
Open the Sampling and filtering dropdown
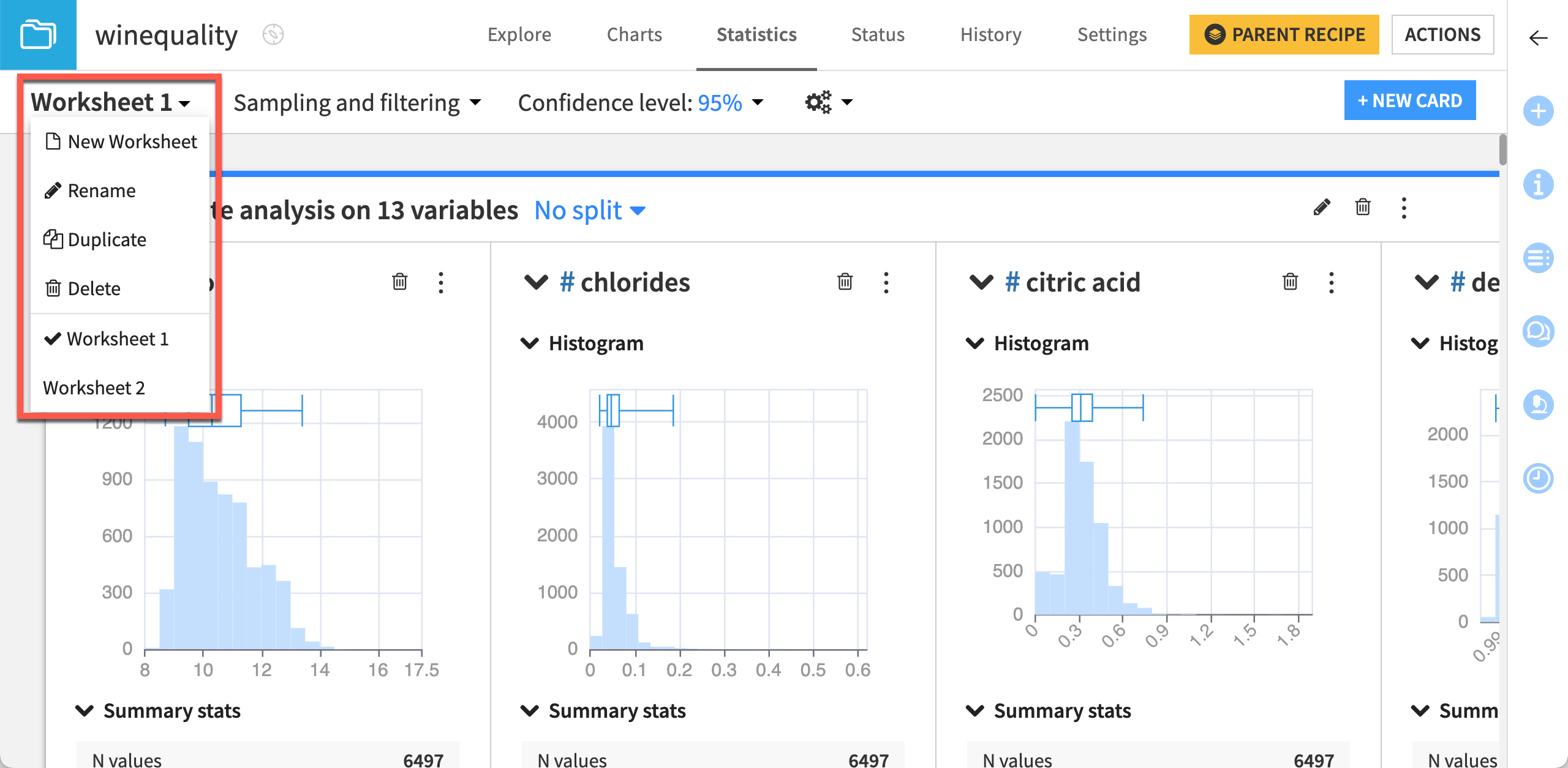coord(354,101)
